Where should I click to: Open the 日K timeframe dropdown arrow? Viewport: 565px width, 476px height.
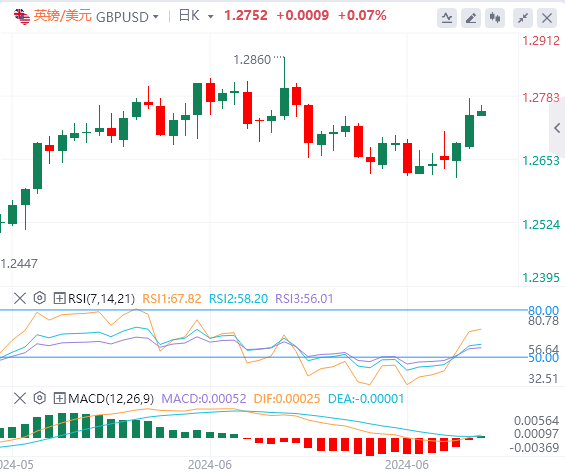pyautogui.click(x=210, y=17)
